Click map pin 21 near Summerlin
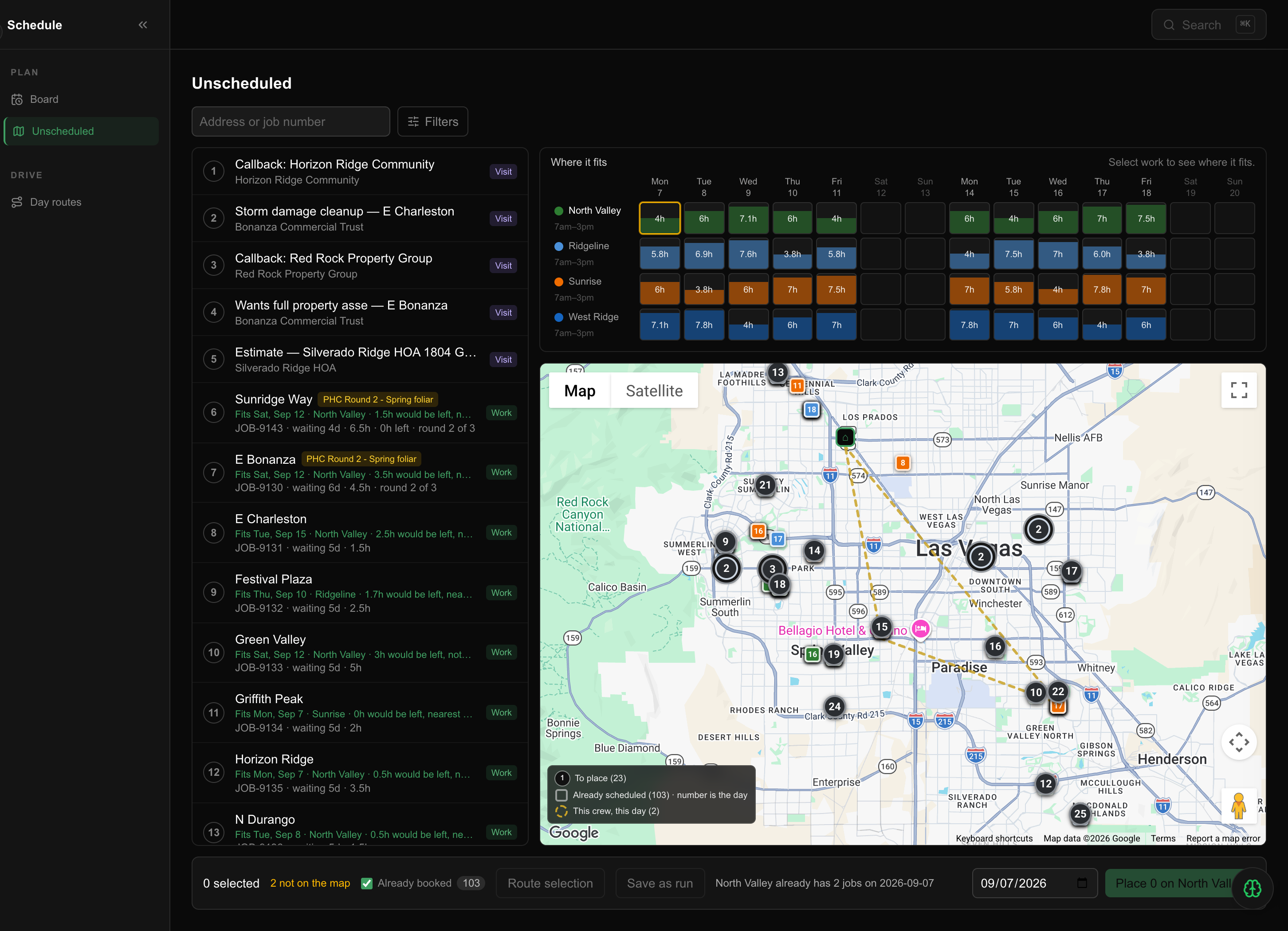Screen dimensions: 1288x931 pos(765,485)
